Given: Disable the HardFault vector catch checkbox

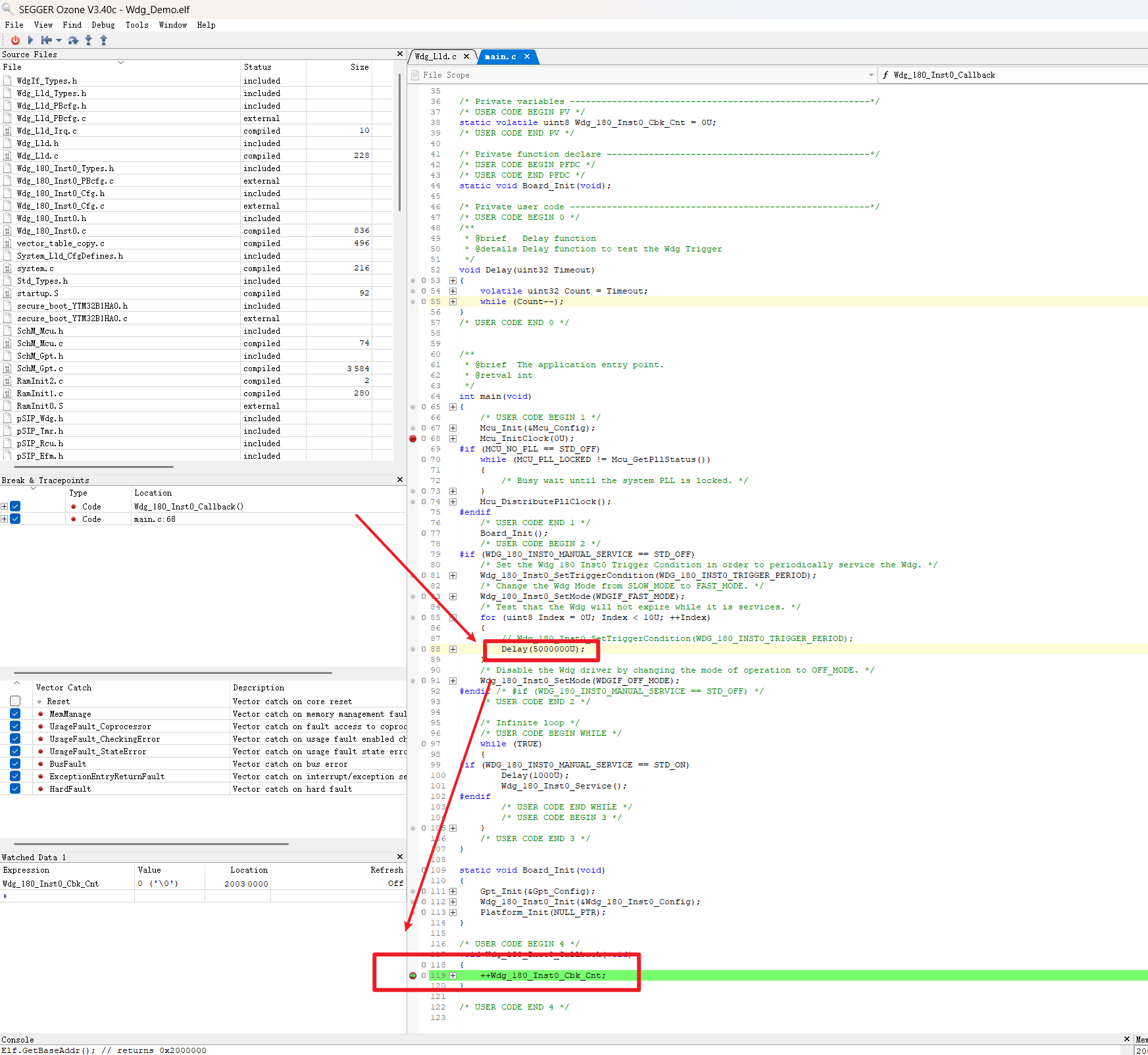Looking at the screenshot, I should (15, 788).
